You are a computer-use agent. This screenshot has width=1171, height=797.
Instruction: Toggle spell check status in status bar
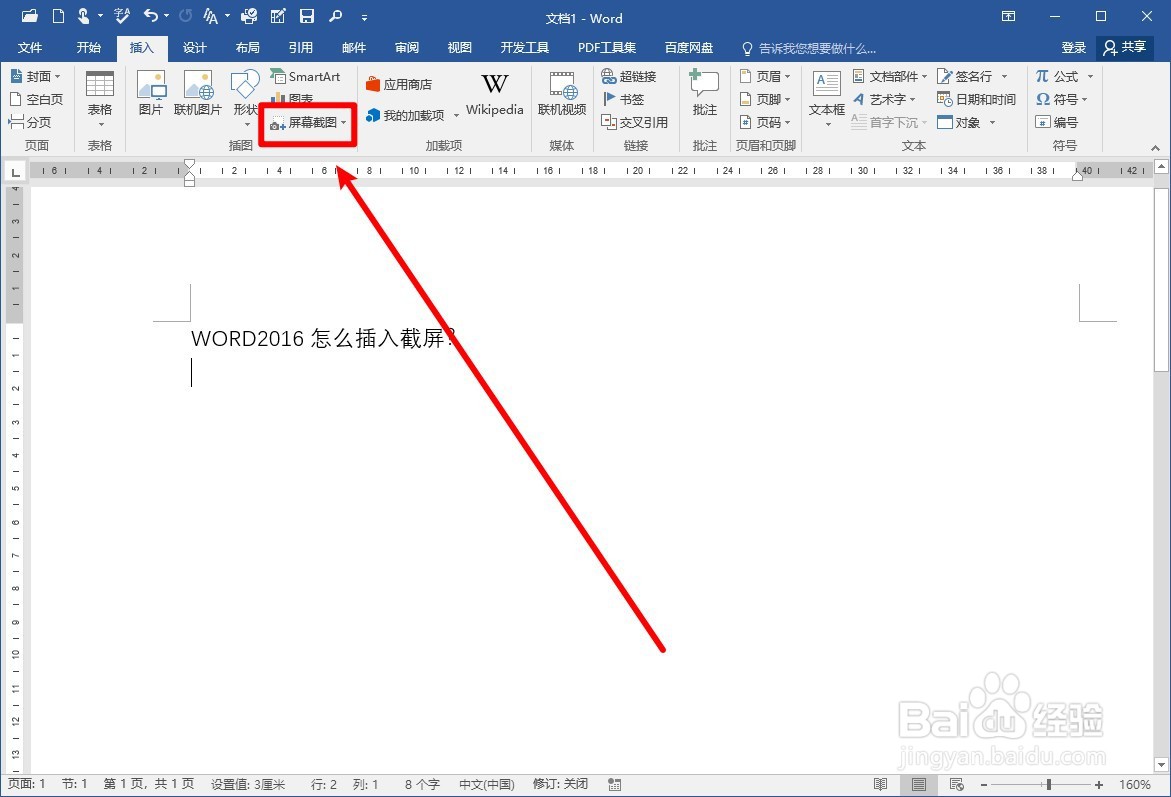[x=616, y=784]
